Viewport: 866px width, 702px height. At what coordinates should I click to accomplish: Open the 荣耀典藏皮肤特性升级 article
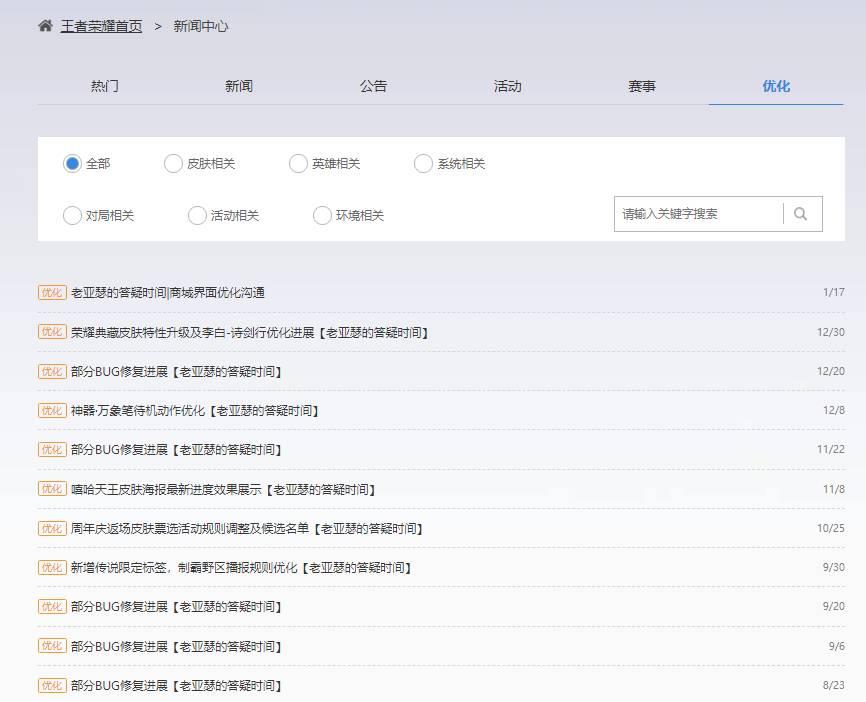pyautogui.click(x=250, y=331)
